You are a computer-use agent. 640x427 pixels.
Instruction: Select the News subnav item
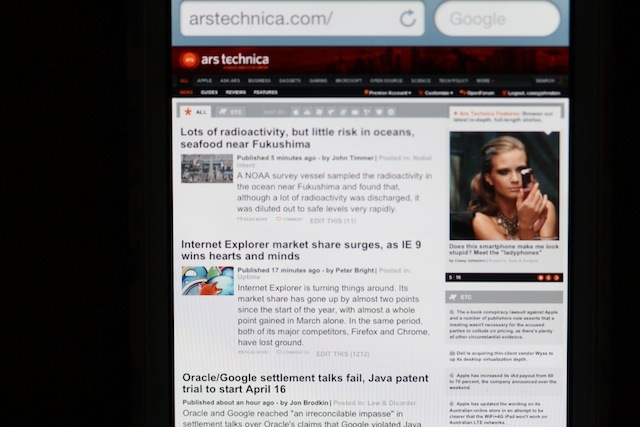click(x=186, y=93)
